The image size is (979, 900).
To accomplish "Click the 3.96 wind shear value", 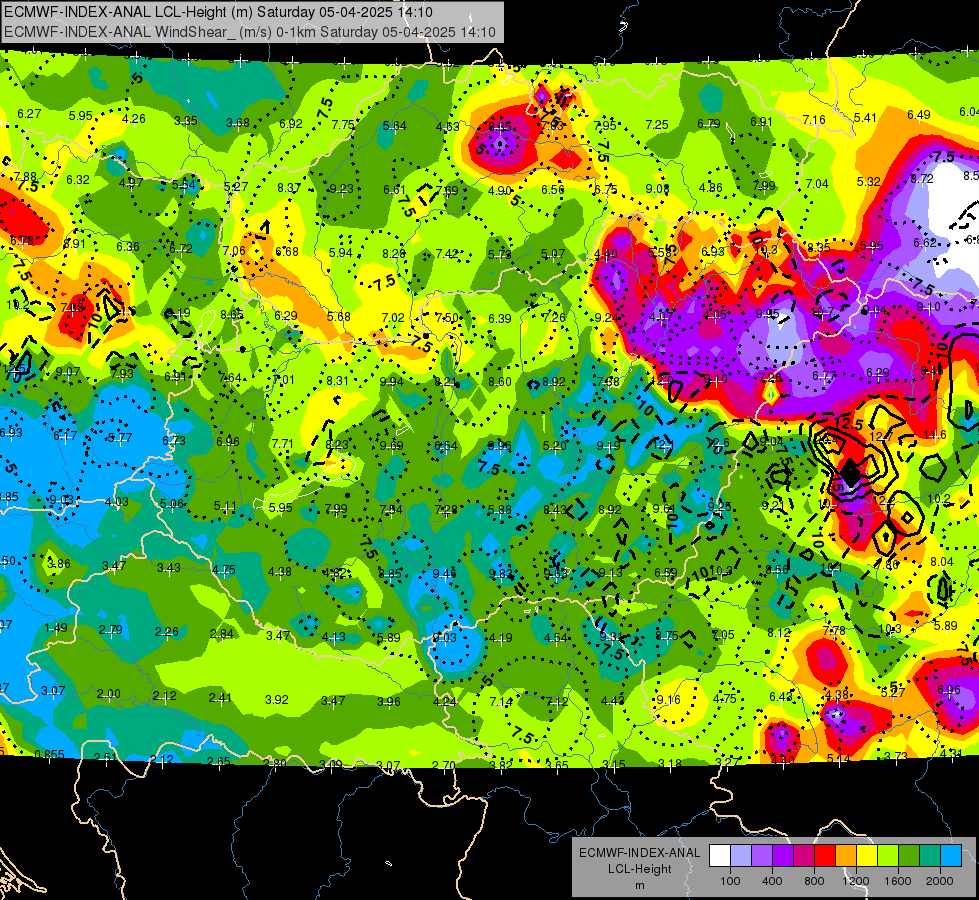I will [388, 701].
